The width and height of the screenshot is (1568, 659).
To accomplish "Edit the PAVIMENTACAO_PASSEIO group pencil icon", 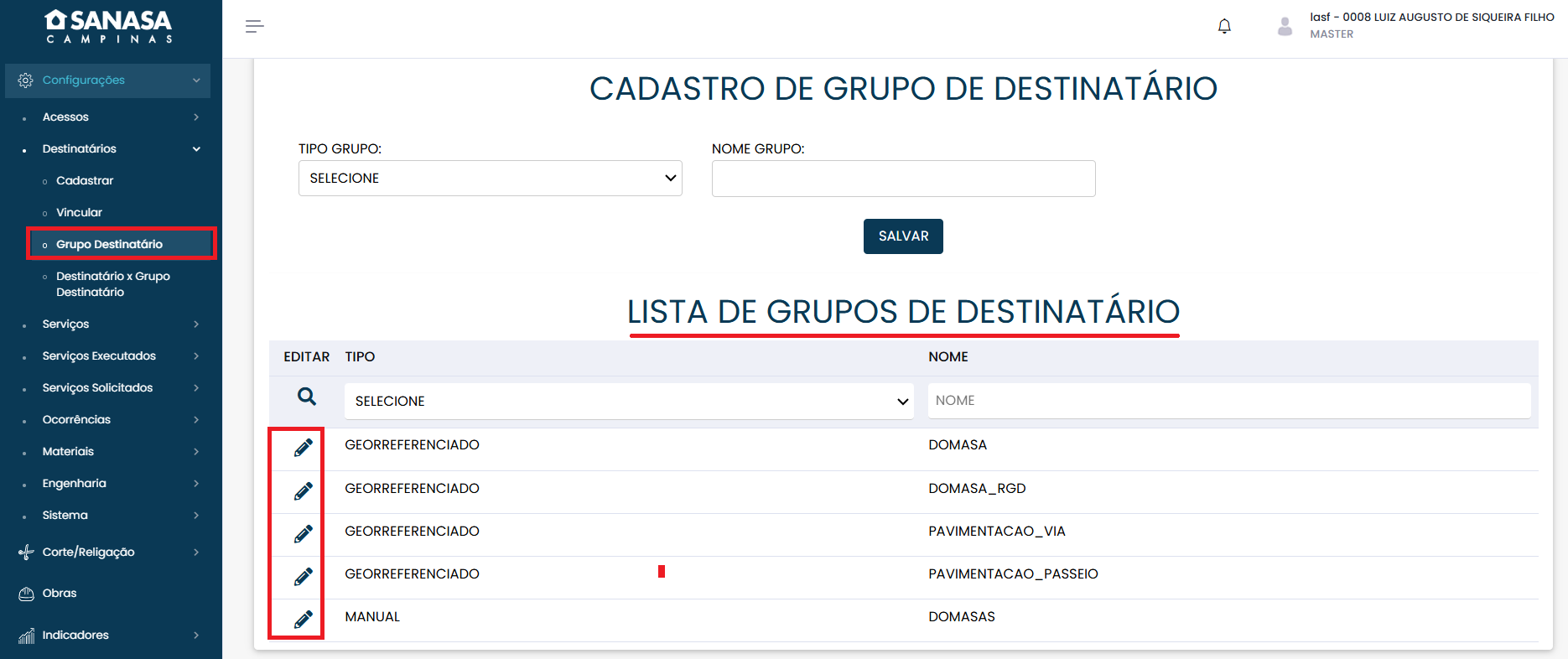I will [x=303, y=576].
